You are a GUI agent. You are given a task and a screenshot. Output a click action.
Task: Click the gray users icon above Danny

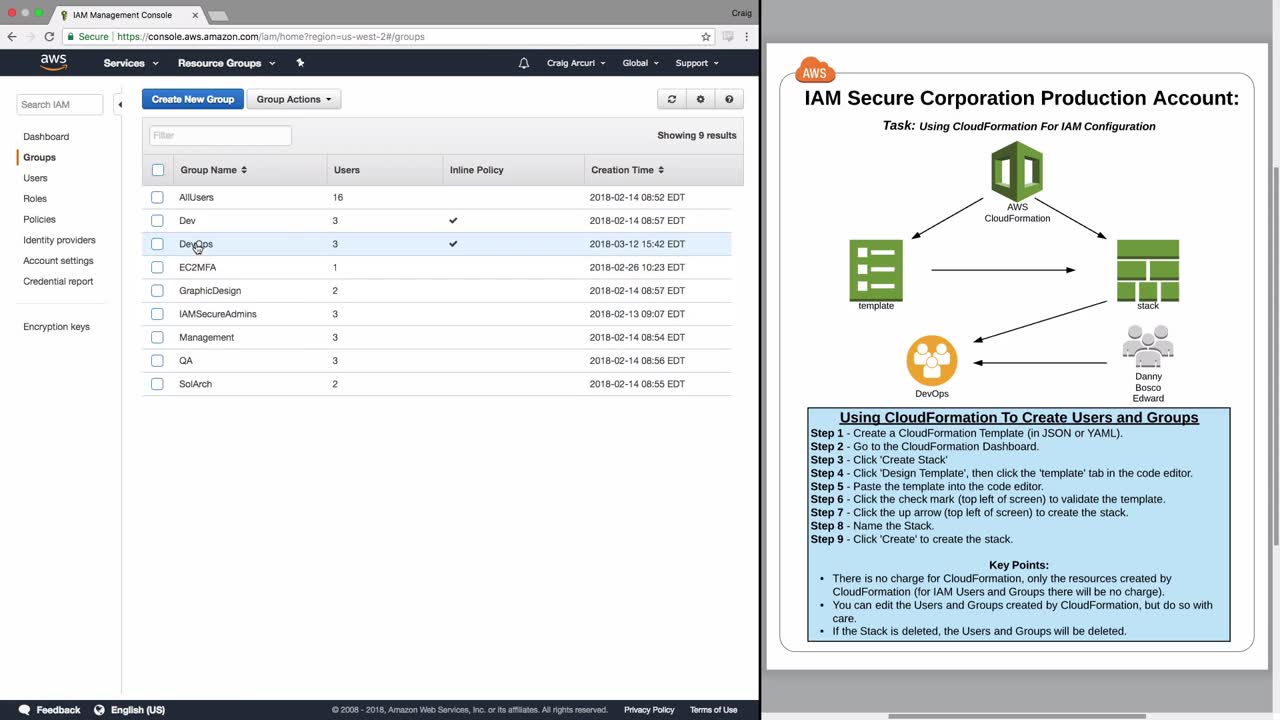coord(1148,346)
